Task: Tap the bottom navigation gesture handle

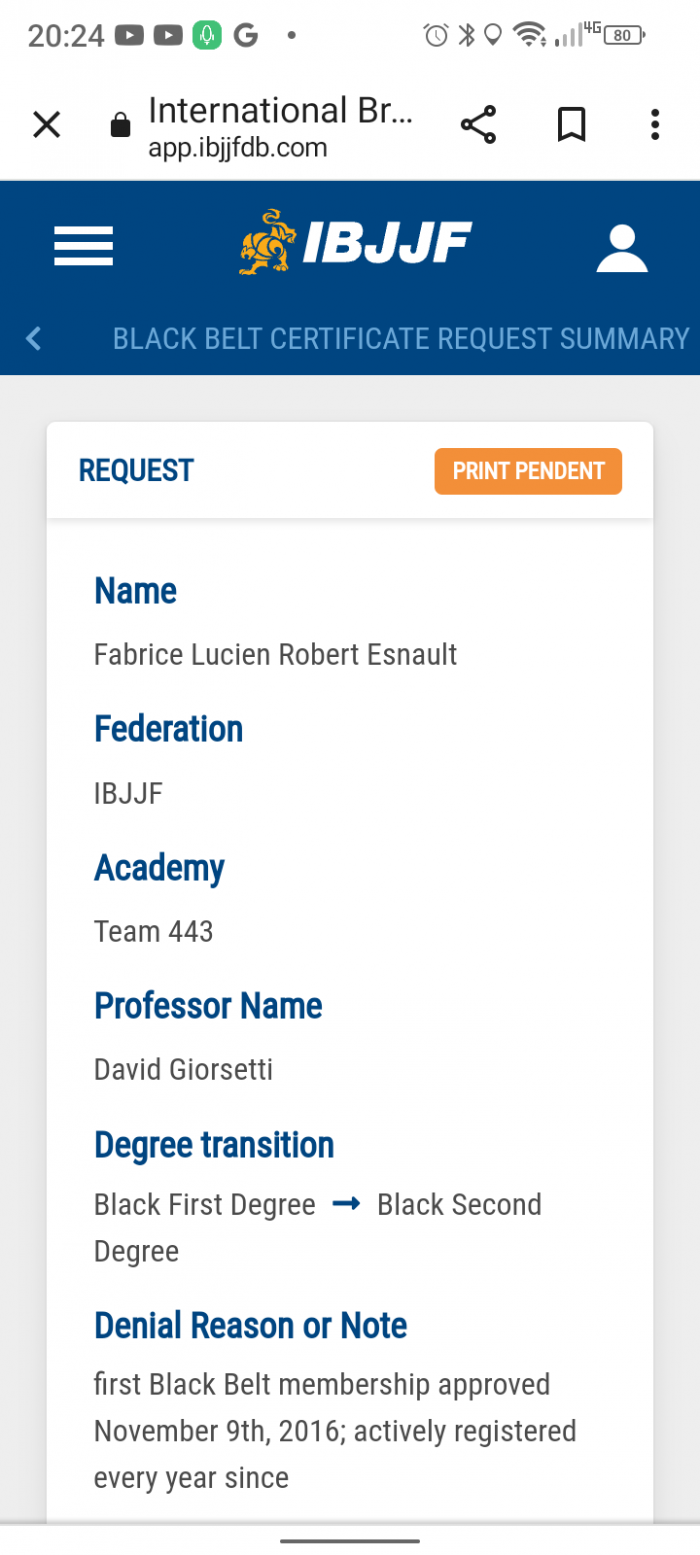Action: tap(350, 1540)
